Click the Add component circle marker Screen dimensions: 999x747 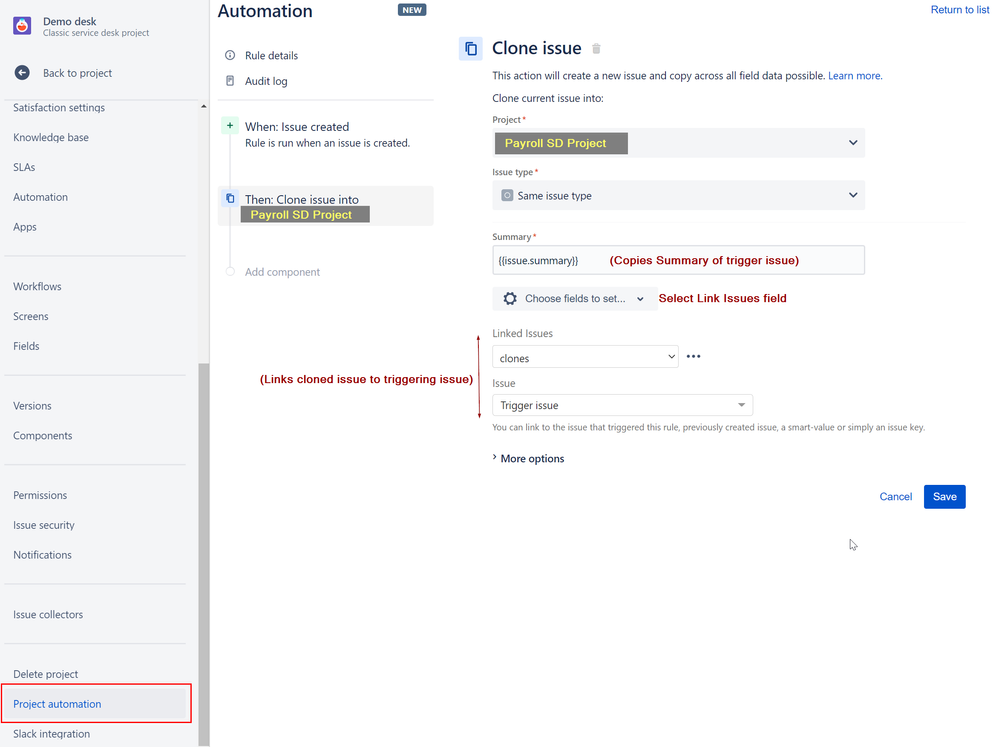230,272
